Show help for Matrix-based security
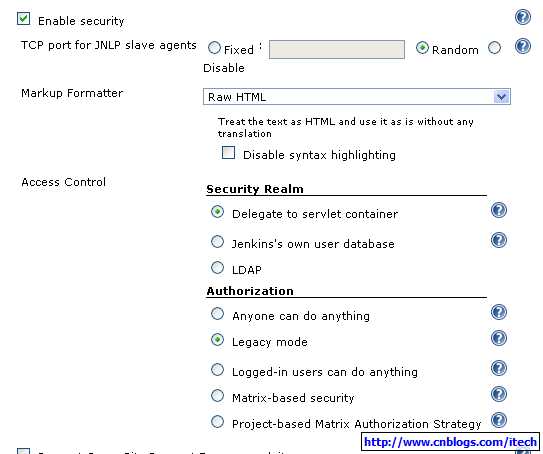Viewport: 543px width, 454px height. click(499, 394)
